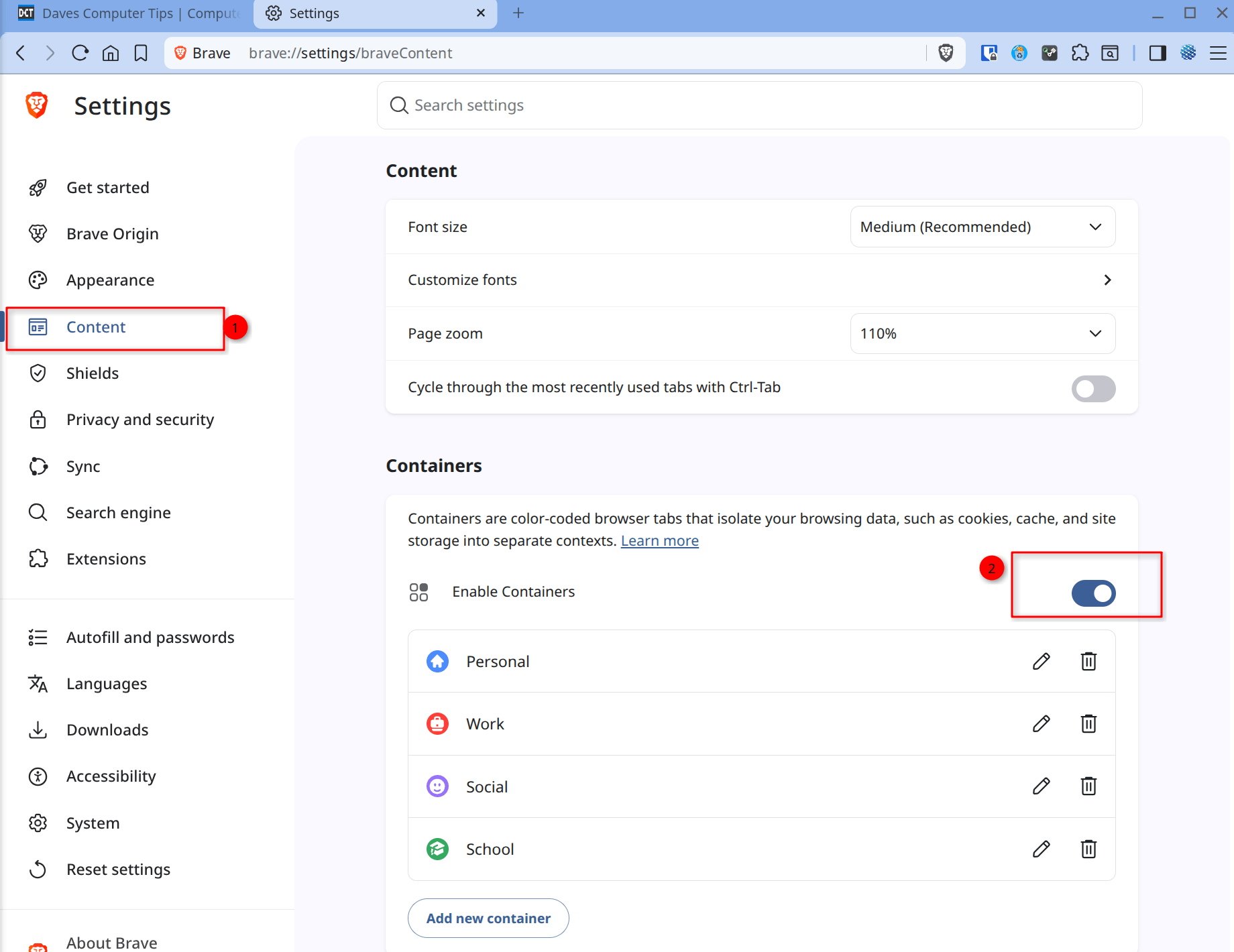
Task: Open Search engine settings
Action: point(118,513)
